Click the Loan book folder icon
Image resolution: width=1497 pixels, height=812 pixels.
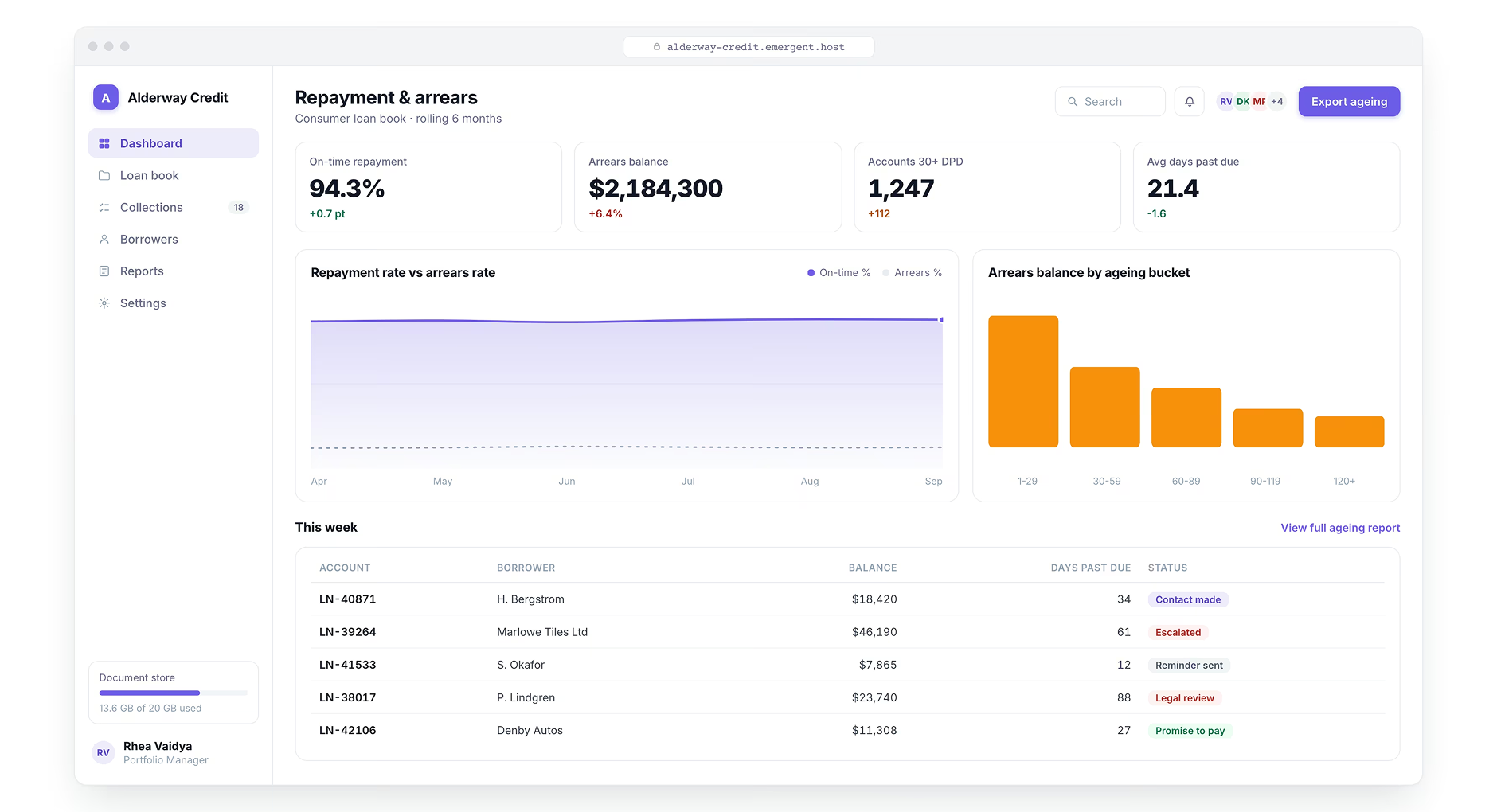[x=104, y=175]
